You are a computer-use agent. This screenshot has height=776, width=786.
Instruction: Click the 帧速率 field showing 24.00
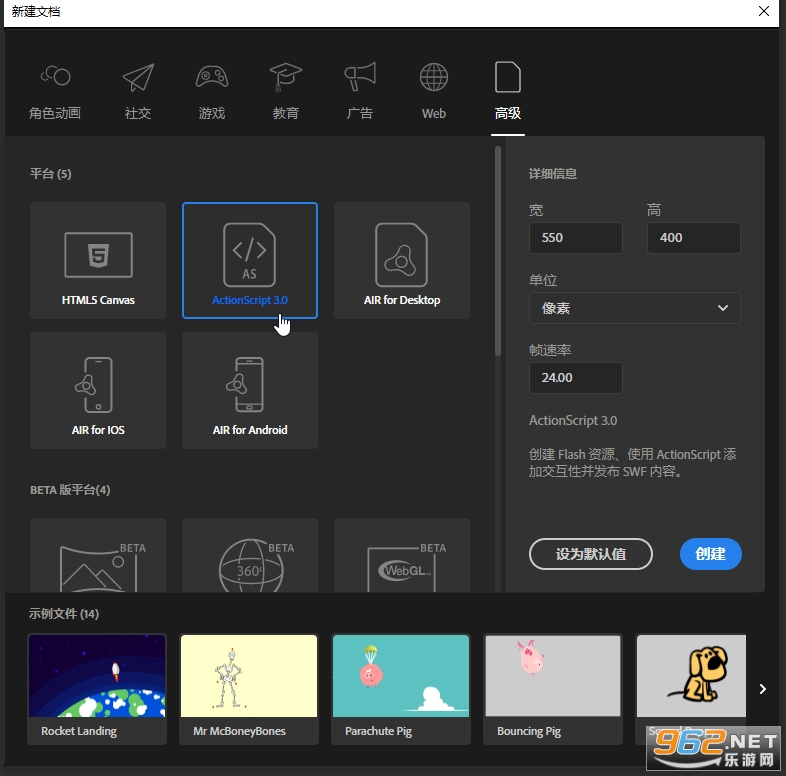pos(575,377)
